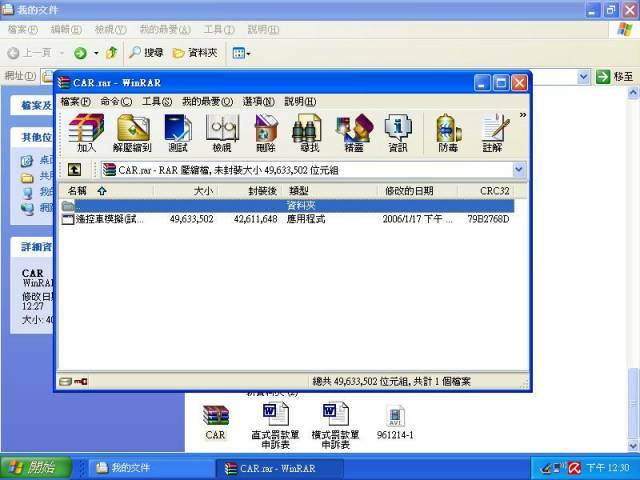The image size is (640, 480).
Task: Select the 遙控車模擬 application file row
Action: pyautogui.click(x=104, y=219)
